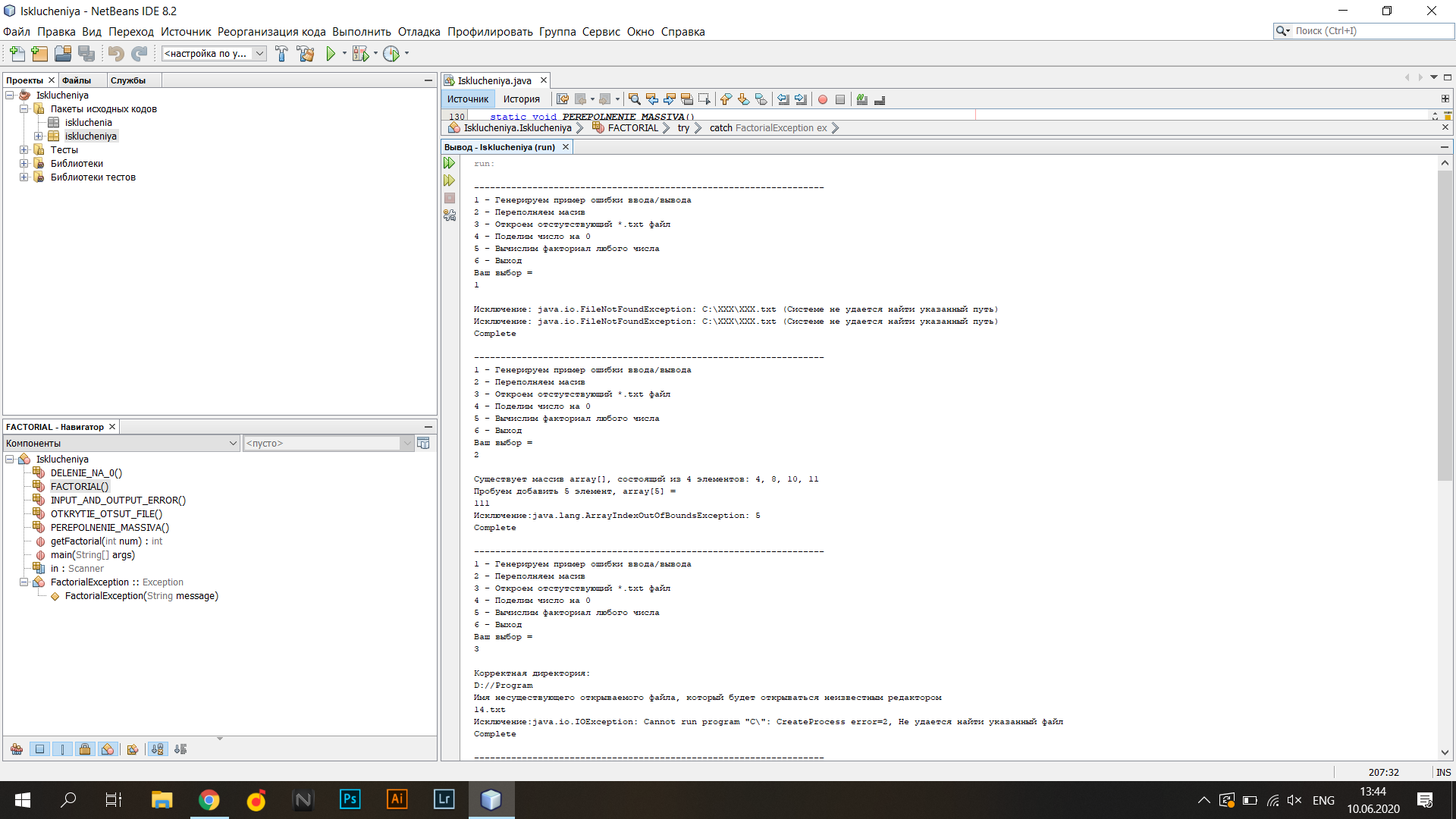Click the Last Edit icon in editor toolbar
This screenshot has height=819, width=1456.
[x=562, y=99]
